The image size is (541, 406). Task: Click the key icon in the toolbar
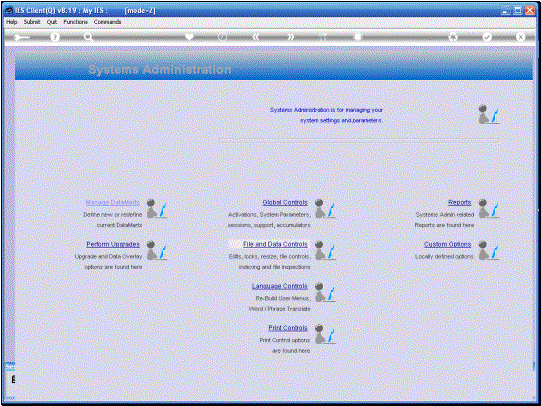(x=21, y=37)
